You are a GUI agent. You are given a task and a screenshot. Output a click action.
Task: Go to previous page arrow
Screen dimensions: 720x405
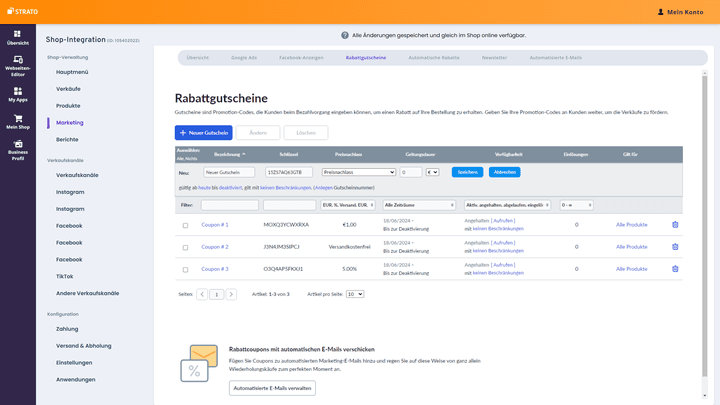click(202, 294)
